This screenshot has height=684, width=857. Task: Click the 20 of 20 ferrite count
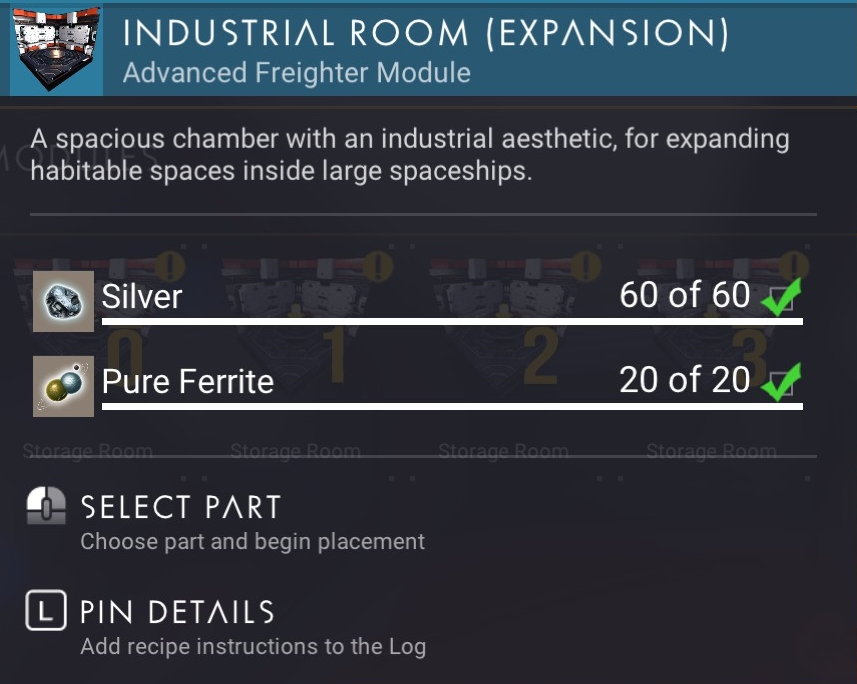[685, 380]
